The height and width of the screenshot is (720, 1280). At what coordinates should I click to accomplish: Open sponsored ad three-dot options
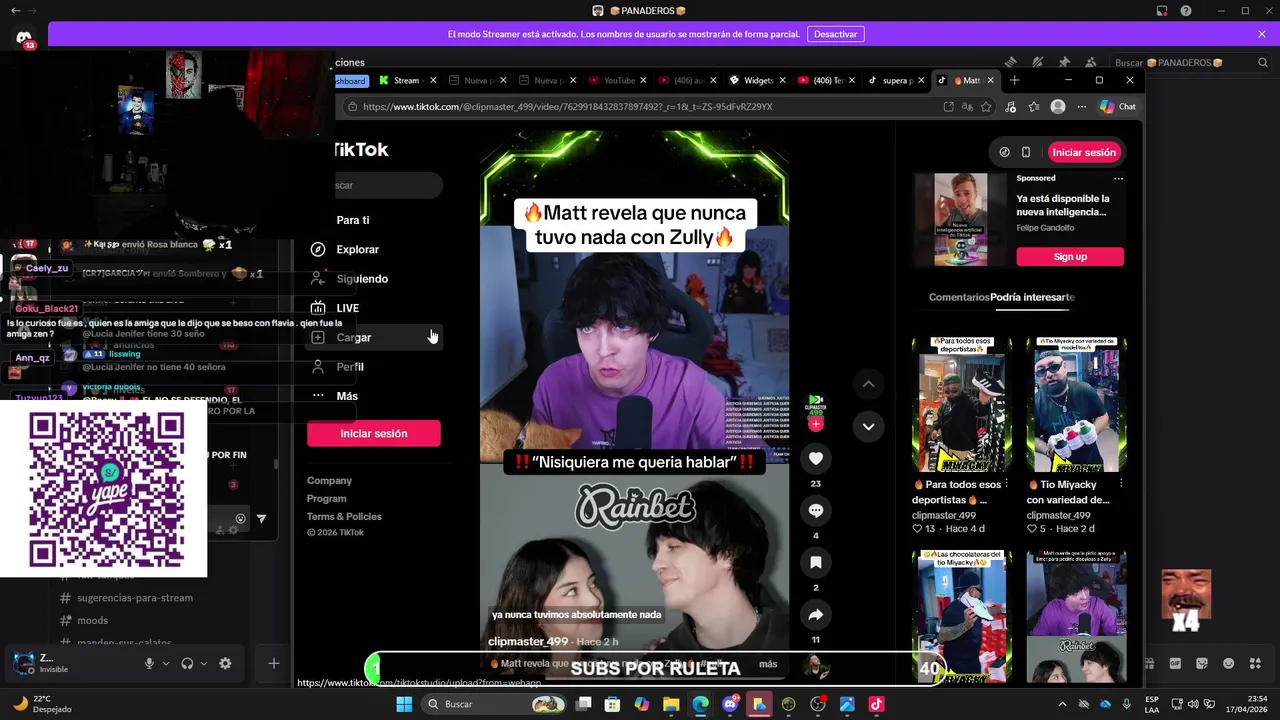pos(1118,178)
